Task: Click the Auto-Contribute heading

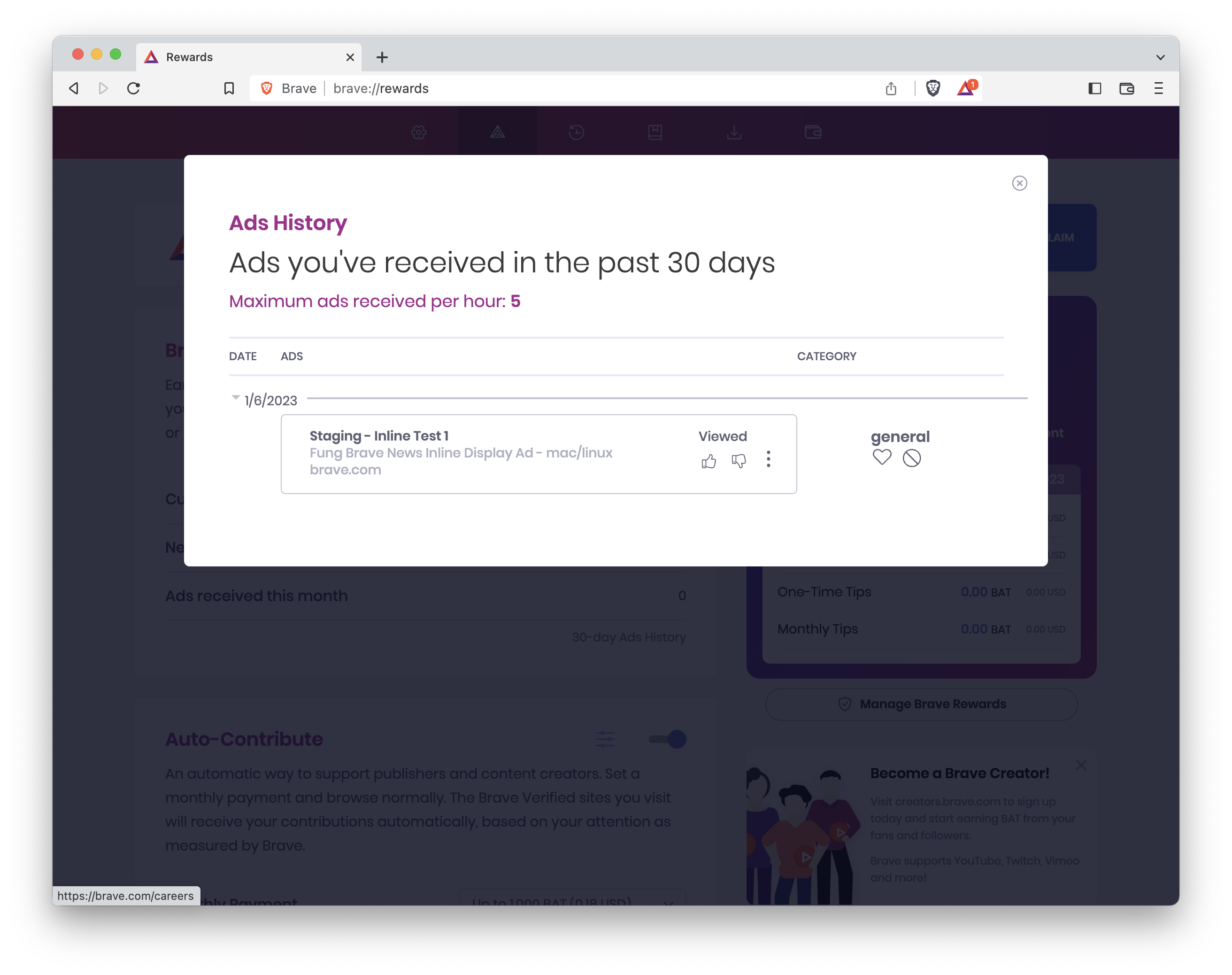Action: coord(244,739)
